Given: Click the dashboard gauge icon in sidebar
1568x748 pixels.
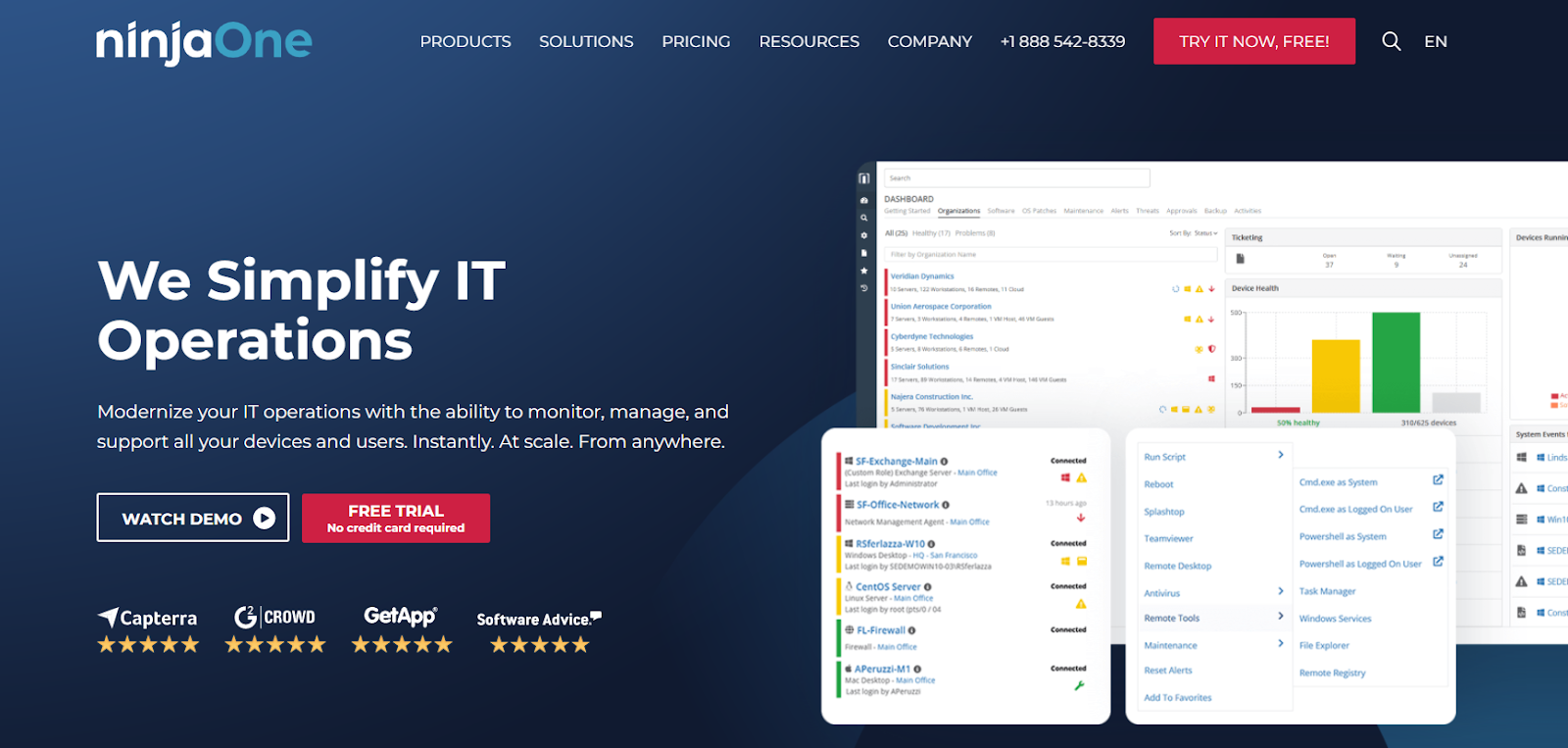Looking at the screenshot, I should click(x=863, y=200).
